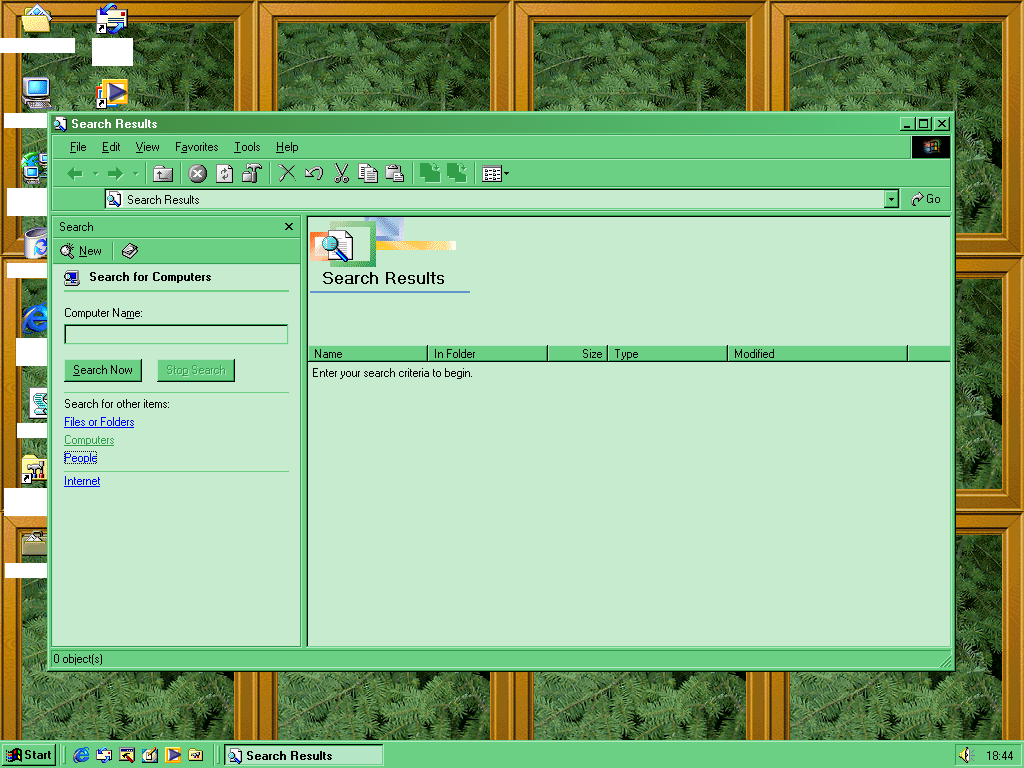Open the Views dropdown in the toolbar
Screen dimensions: 1024x768
click(x=495, y=174)
